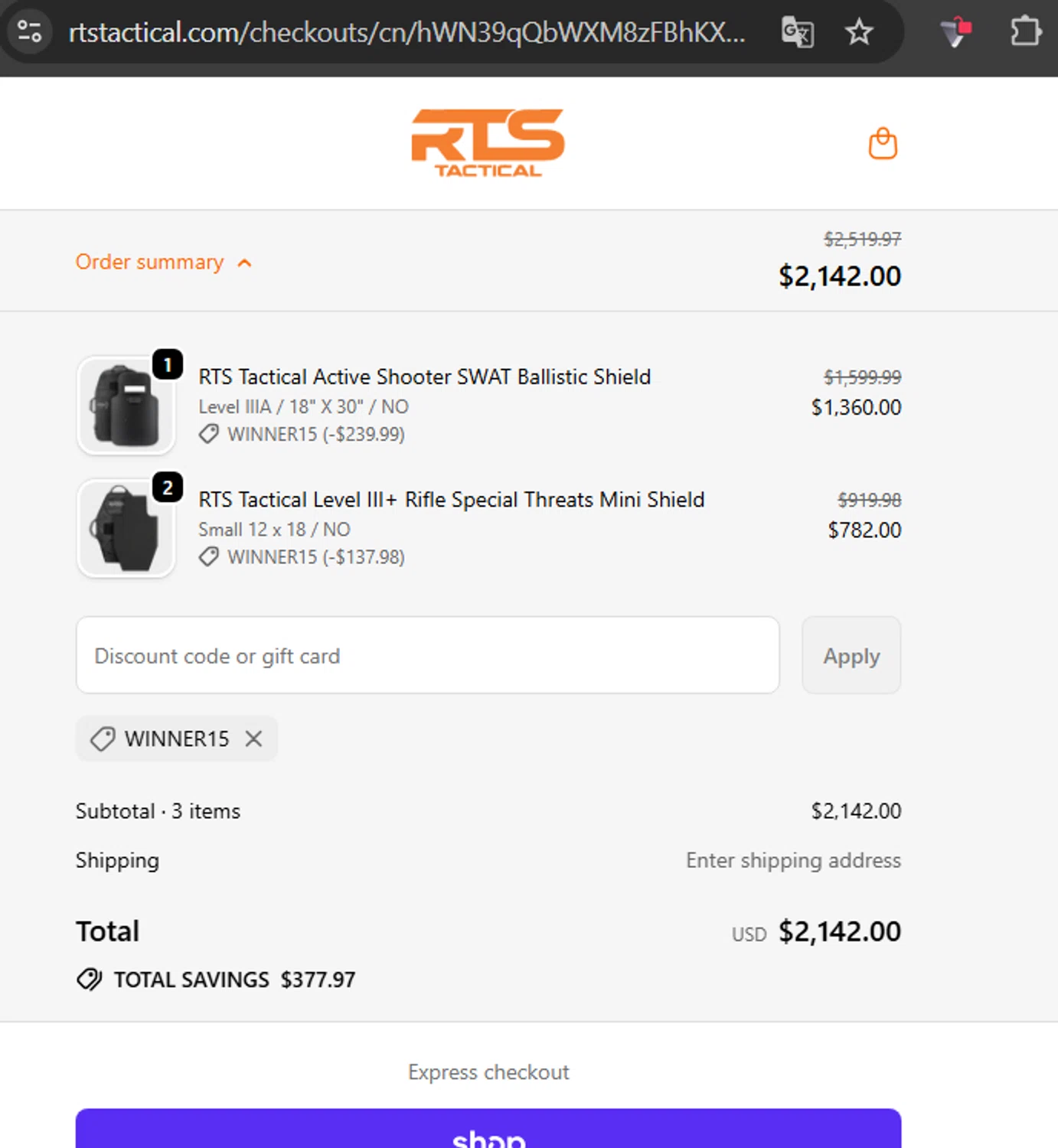Click the quantity badge showing 2
This screenshot has height=1148, width=1058.
click(168, 488)
